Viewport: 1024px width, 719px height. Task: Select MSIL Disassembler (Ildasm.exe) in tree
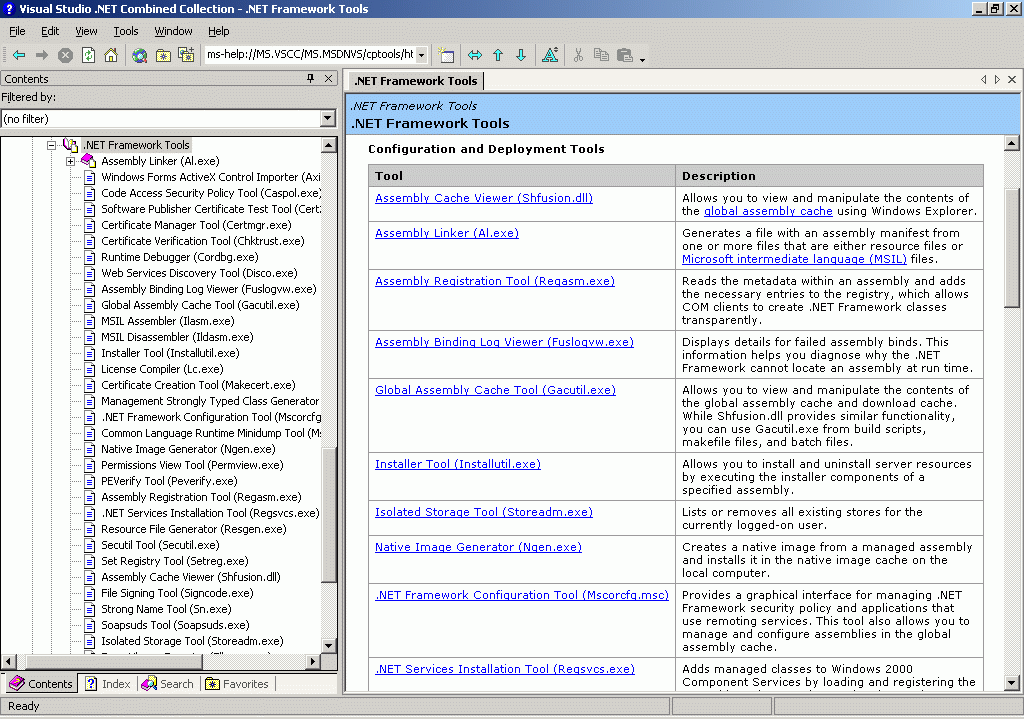coord(177,337)
